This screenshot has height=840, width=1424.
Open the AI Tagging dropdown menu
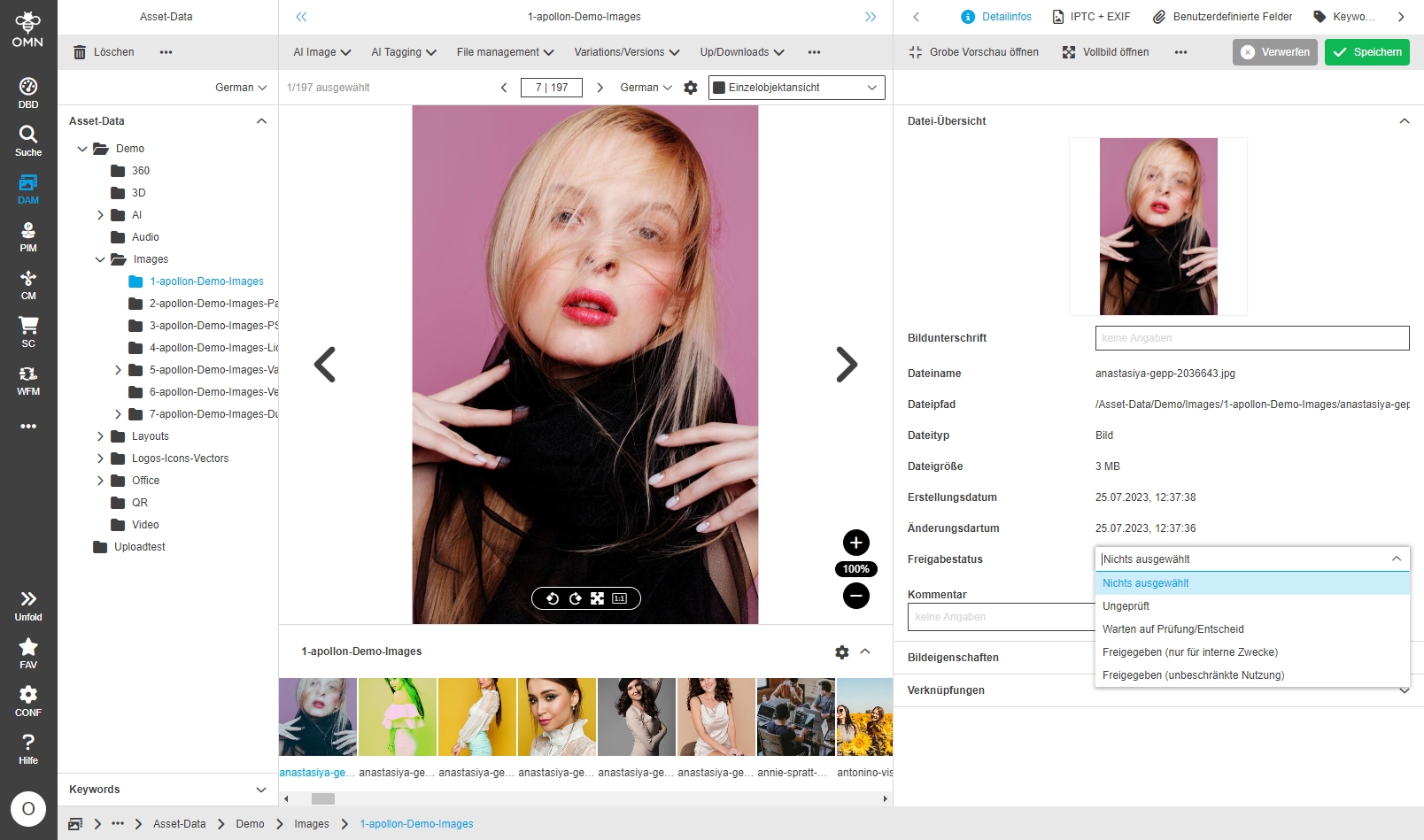pyautogui.click(x=404, y=52)
